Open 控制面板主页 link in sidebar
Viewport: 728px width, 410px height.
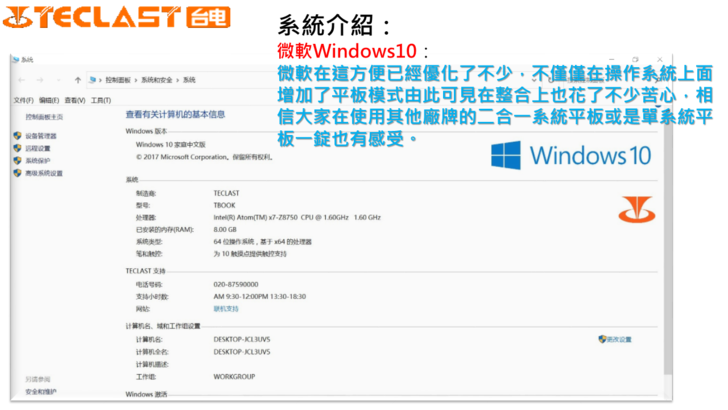[44, 117]
